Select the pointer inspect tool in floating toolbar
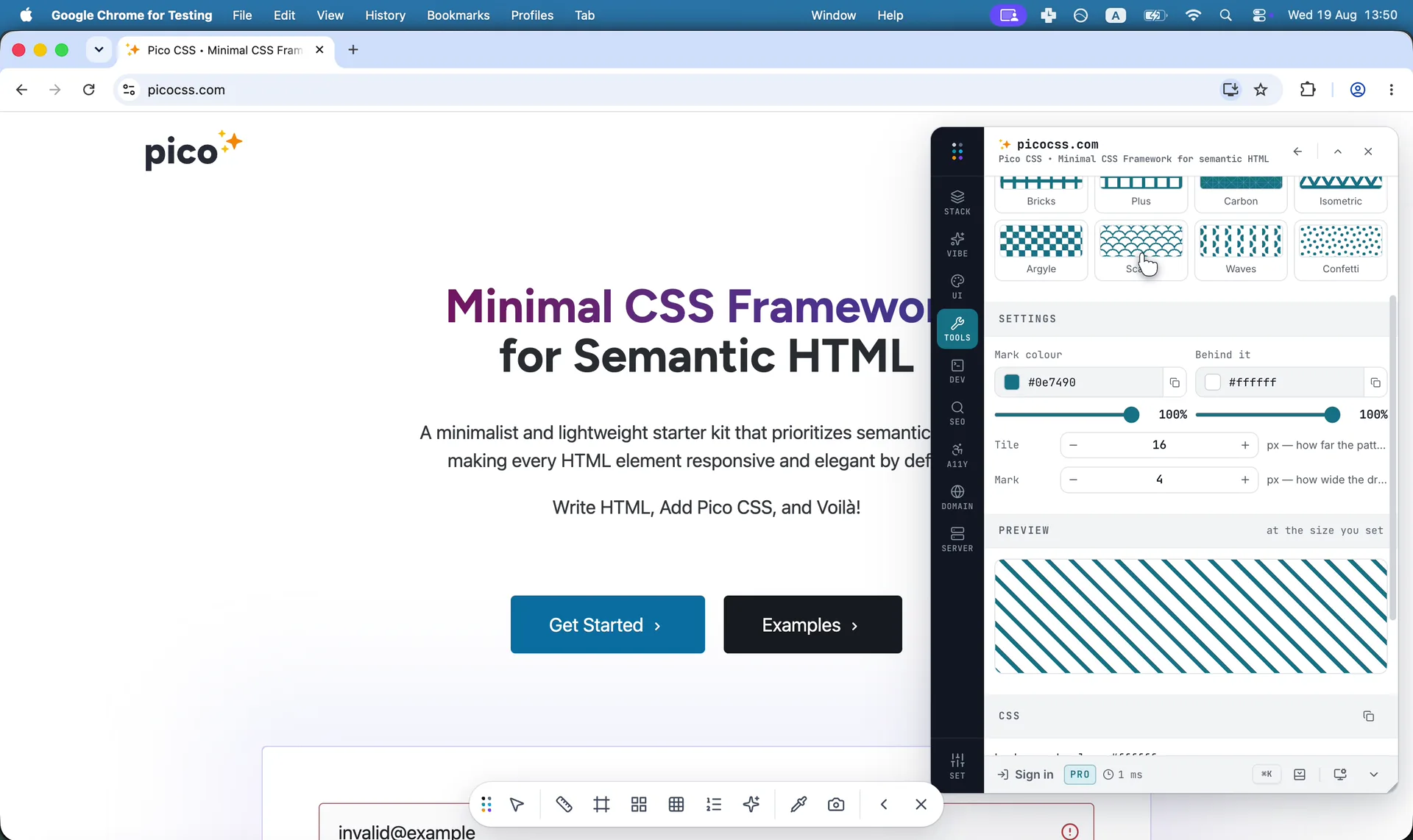Screen dimensions: 1413x840 (x=517, y=805)
